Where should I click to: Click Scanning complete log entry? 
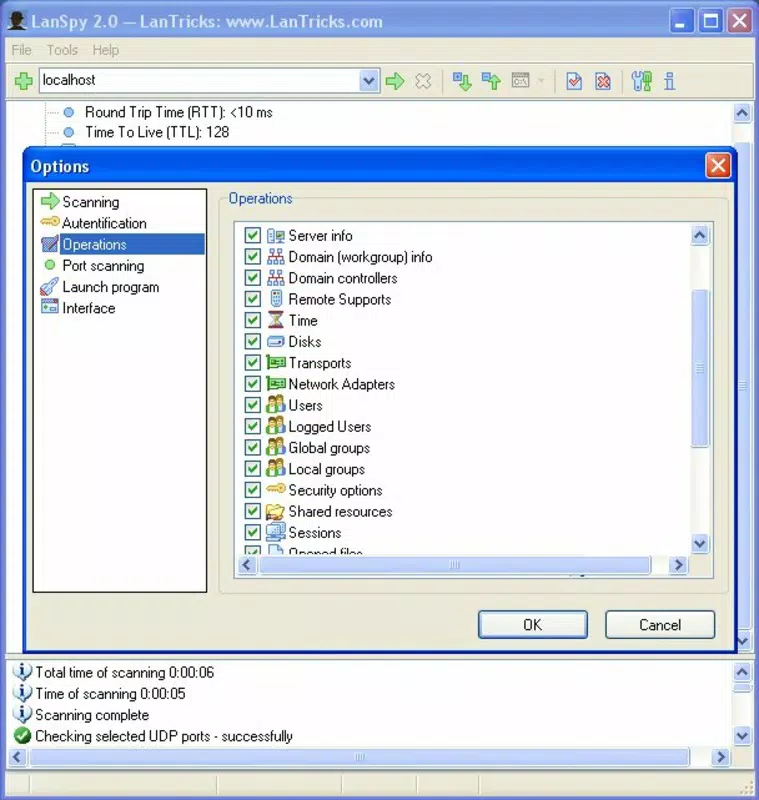point(92,715)
